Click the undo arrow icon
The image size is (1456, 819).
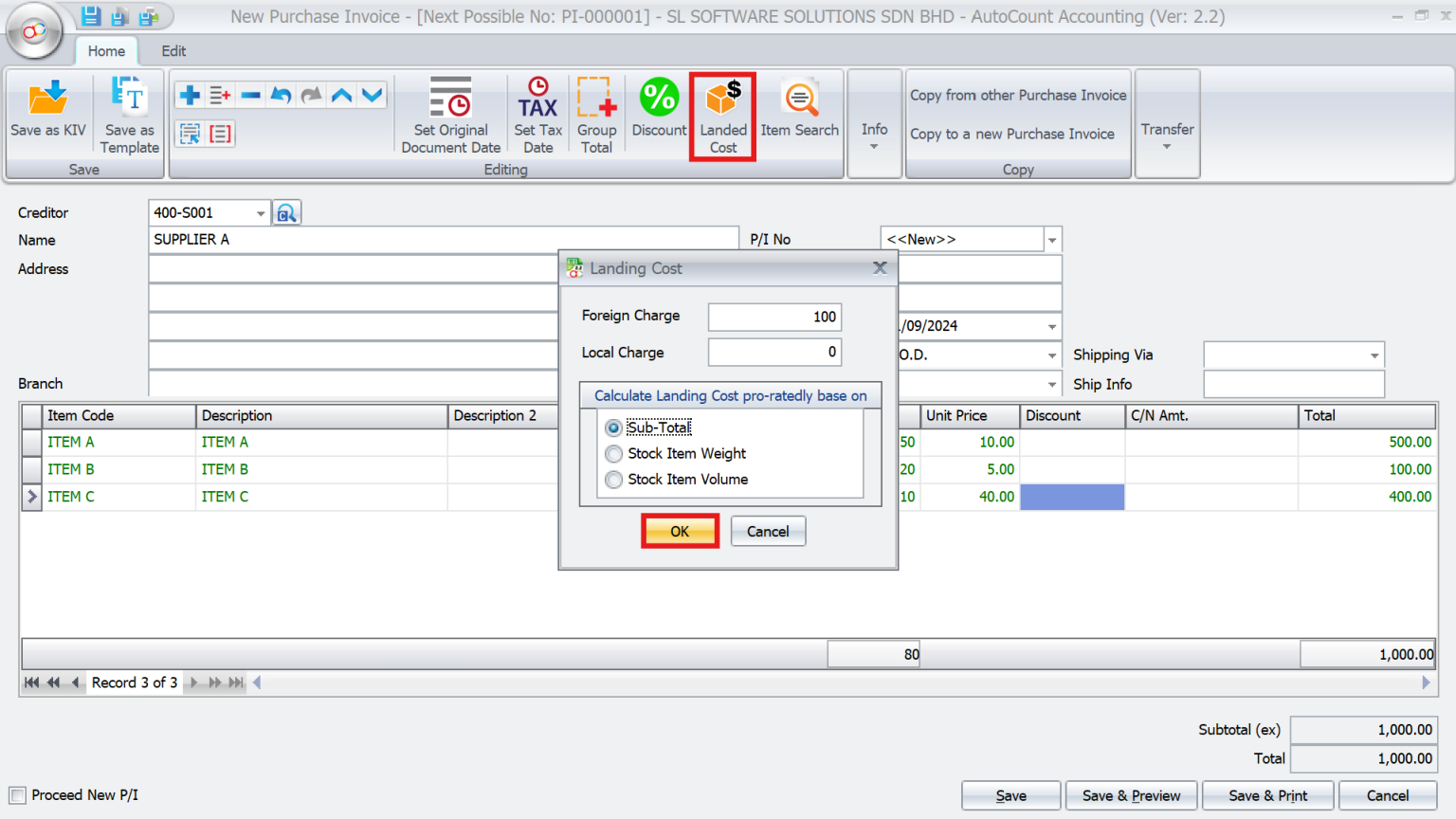tap(281, 95)
